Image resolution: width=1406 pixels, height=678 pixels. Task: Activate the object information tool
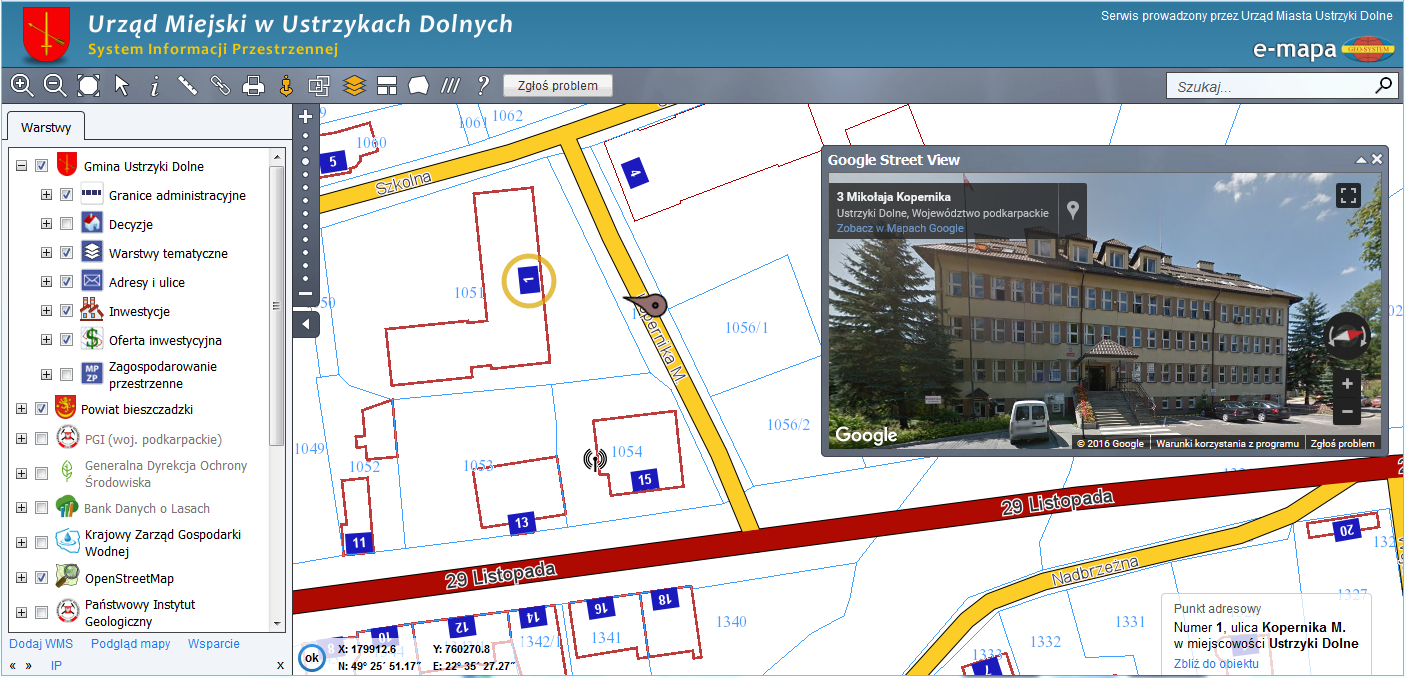(x=154, y=86)
